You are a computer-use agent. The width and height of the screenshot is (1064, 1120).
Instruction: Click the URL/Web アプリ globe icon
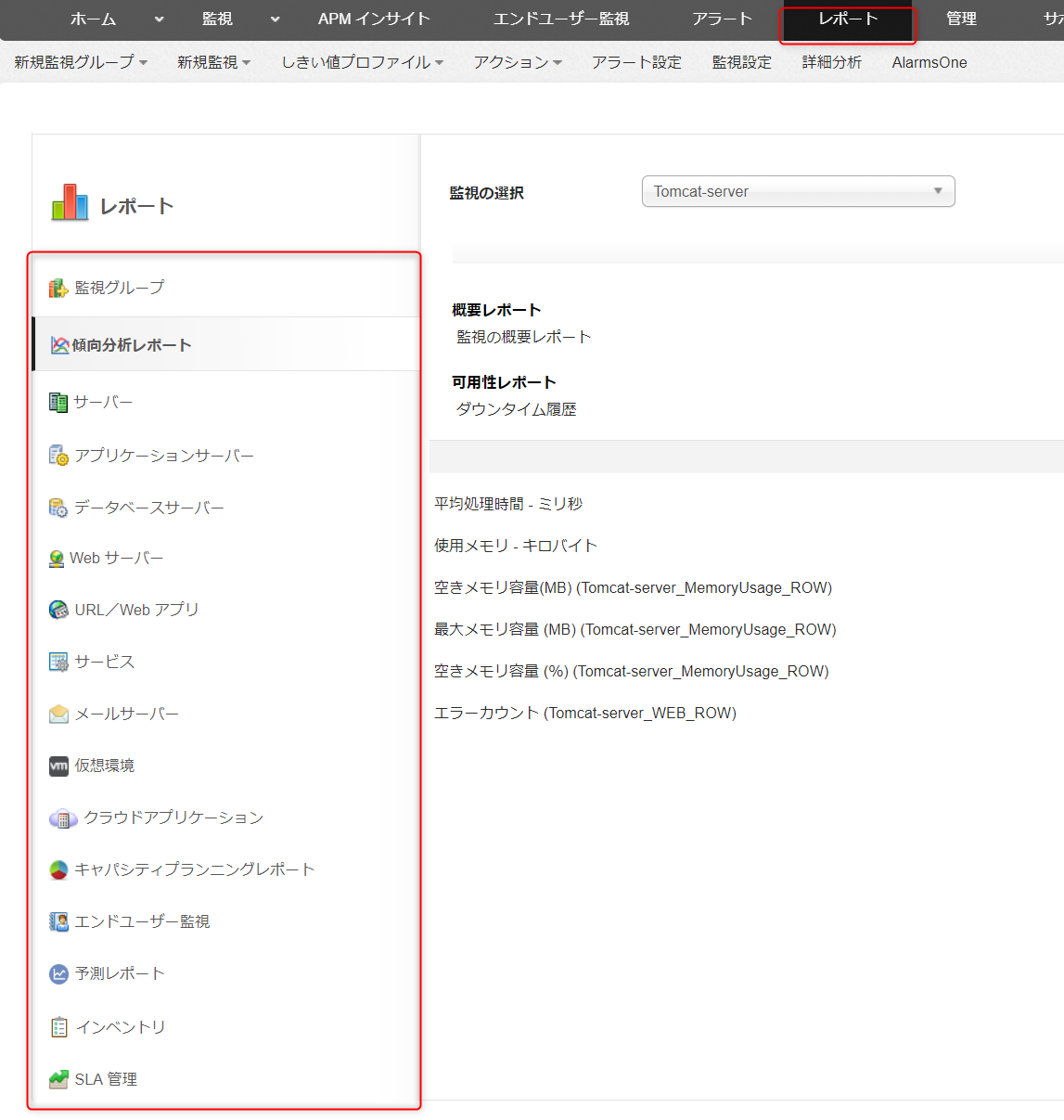pyautogui.click(x=58, y=610)
